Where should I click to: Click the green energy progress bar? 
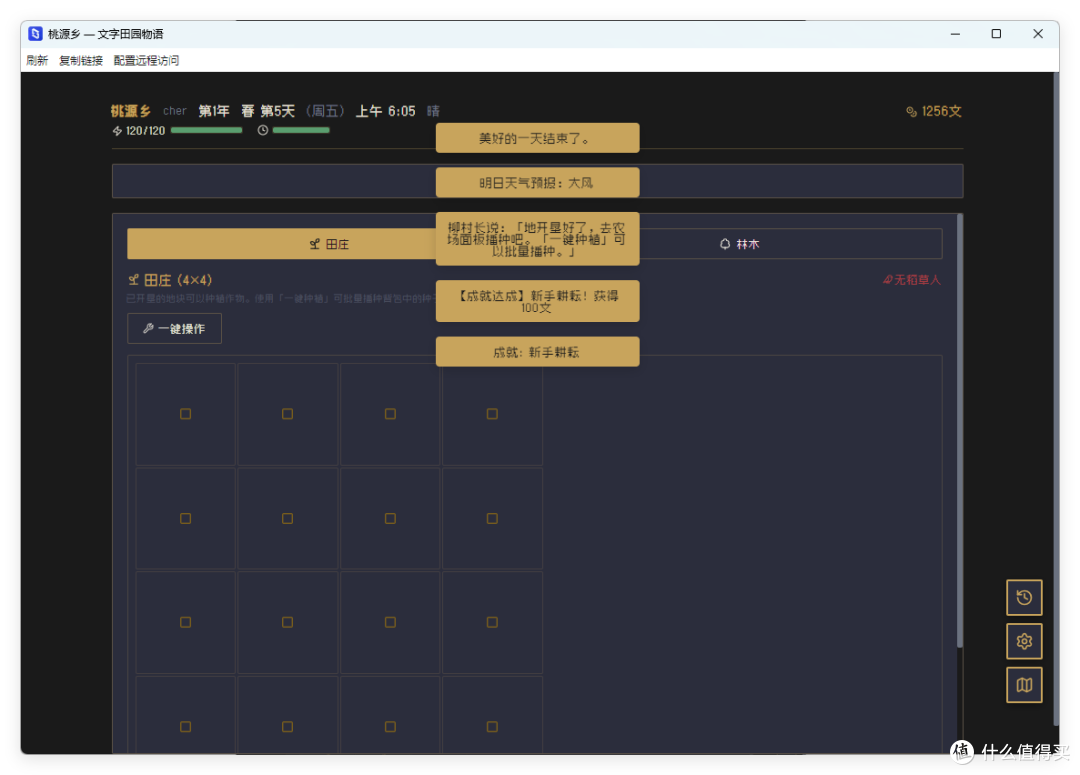tap(207, 130)
